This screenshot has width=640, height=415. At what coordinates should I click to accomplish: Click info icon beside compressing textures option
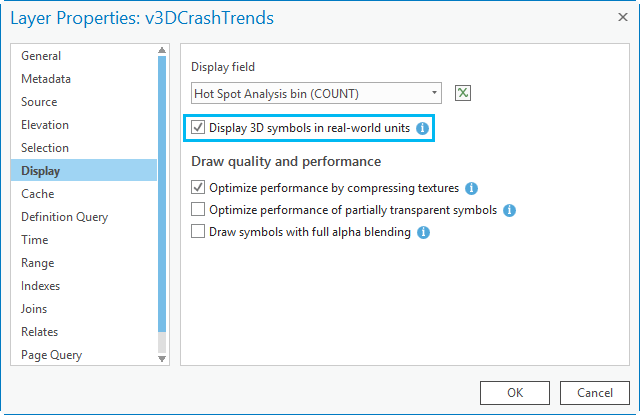coord(472,187)
